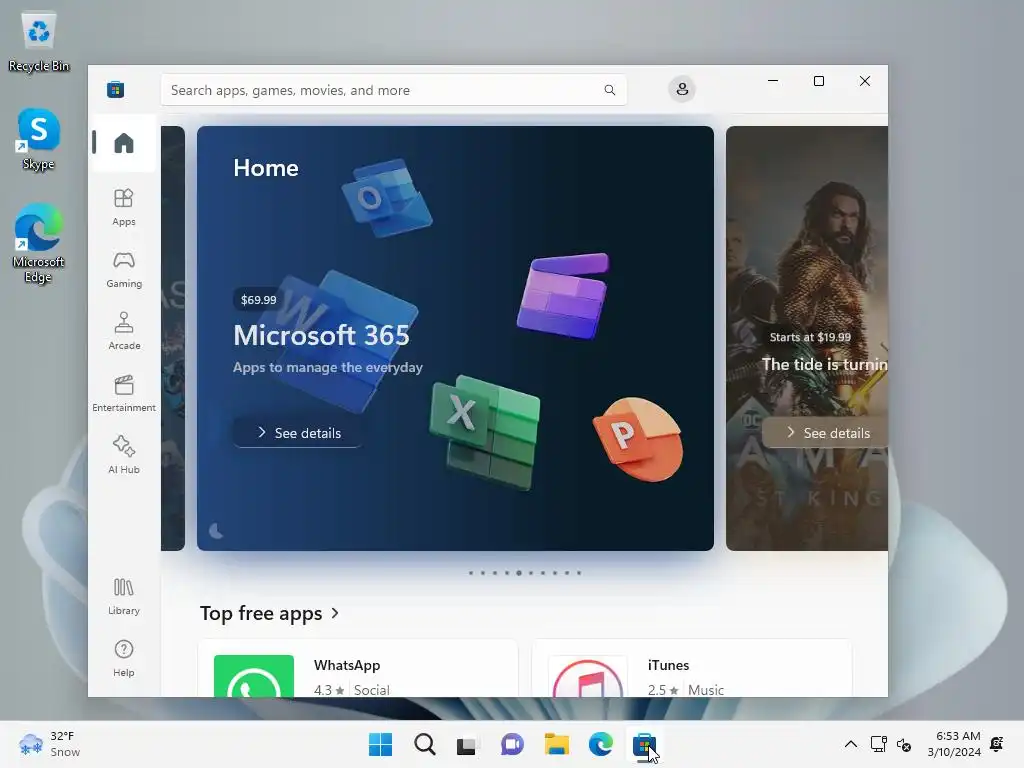Select Recycle Bin desktop icon
Image resolution: width=1024 pixels, height=768 pixels.
[x=39, y=40]
